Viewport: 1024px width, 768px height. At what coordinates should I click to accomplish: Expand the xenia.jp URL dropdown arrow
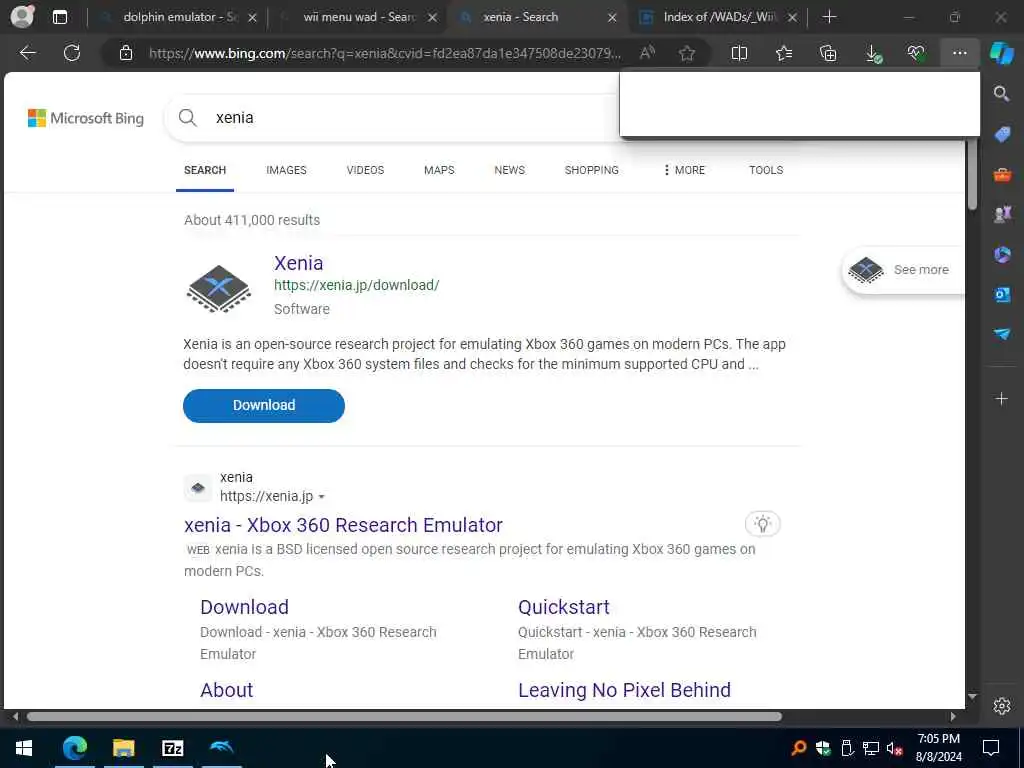click(x=321, y=497)
